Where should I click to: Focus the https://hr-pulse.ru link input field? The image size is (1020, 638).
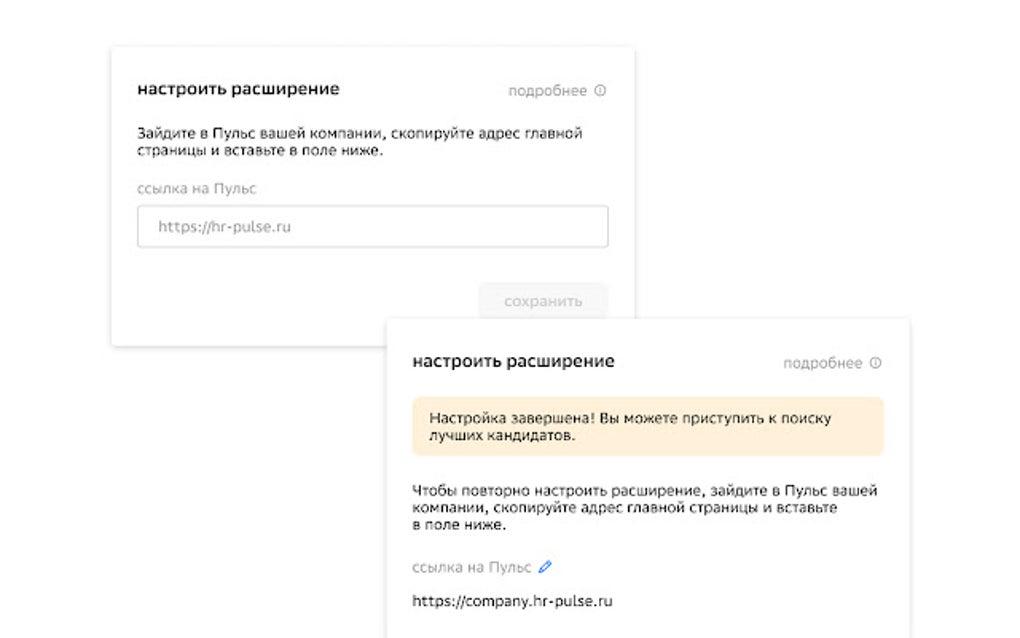point(372,227)
